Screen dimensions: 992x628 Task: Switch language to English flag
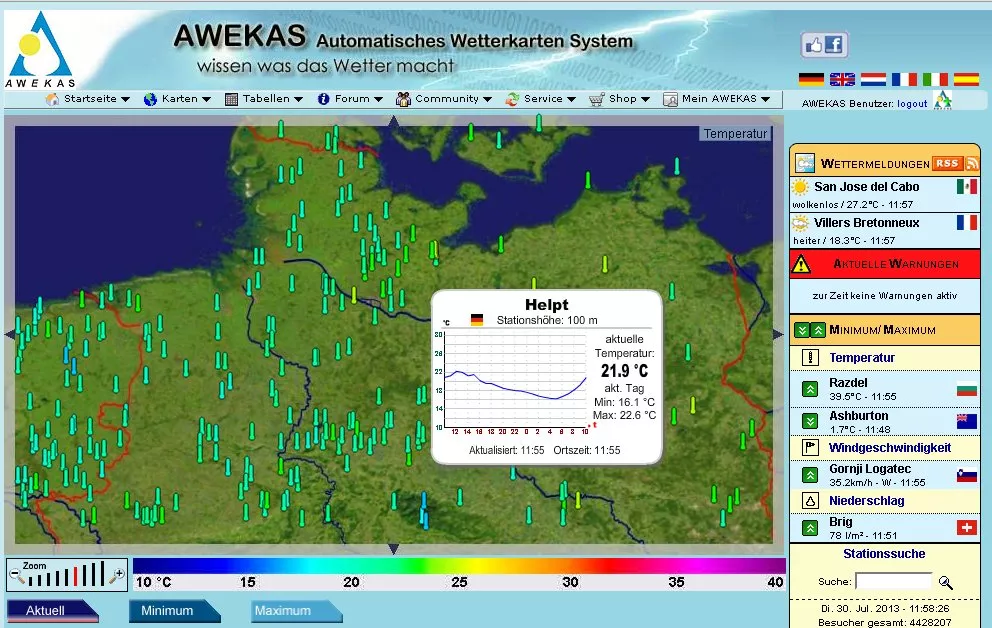(x=842, y=79)
